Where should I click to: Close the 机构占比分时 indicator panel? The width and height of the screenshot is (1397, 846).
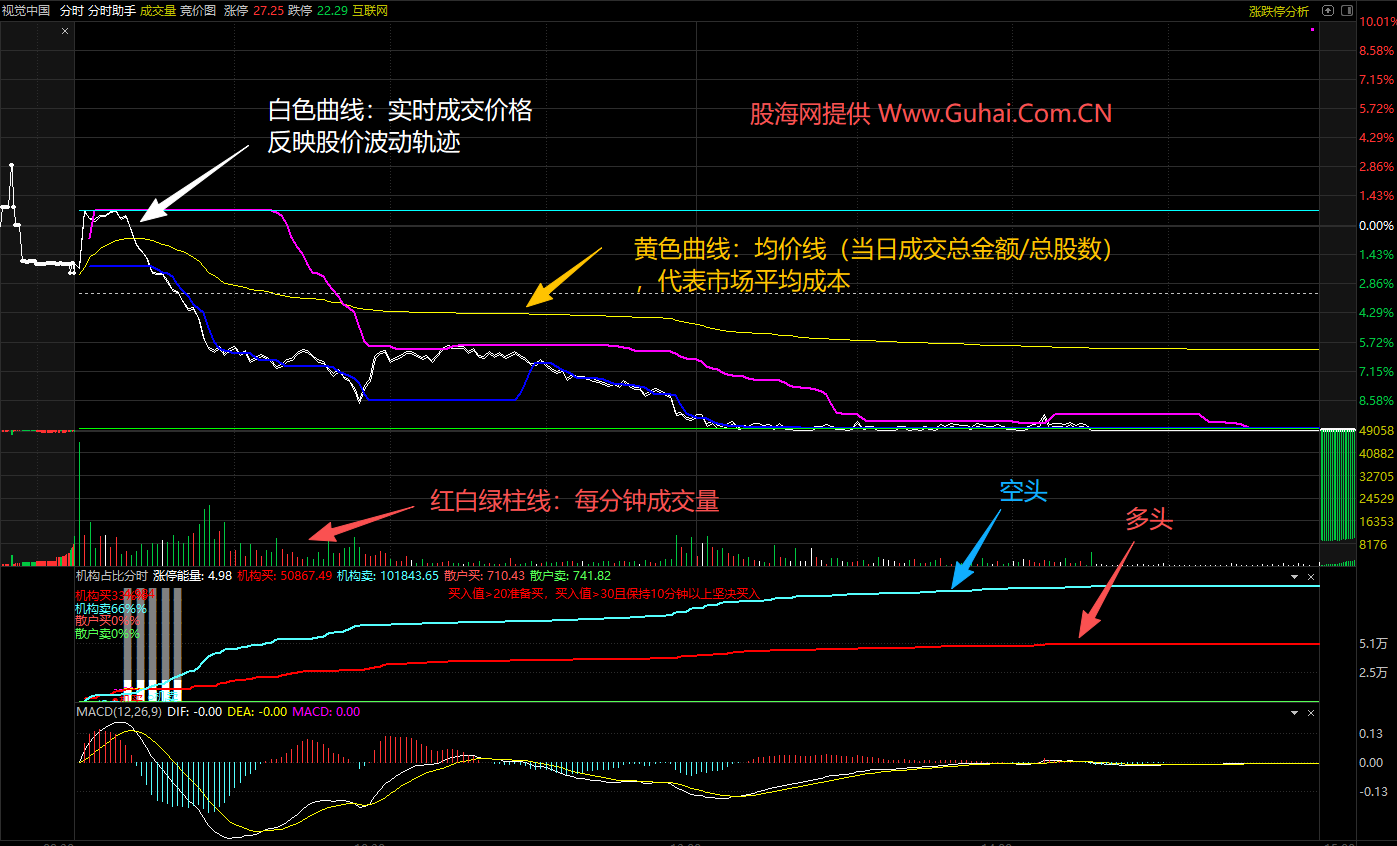[1311, 577]
